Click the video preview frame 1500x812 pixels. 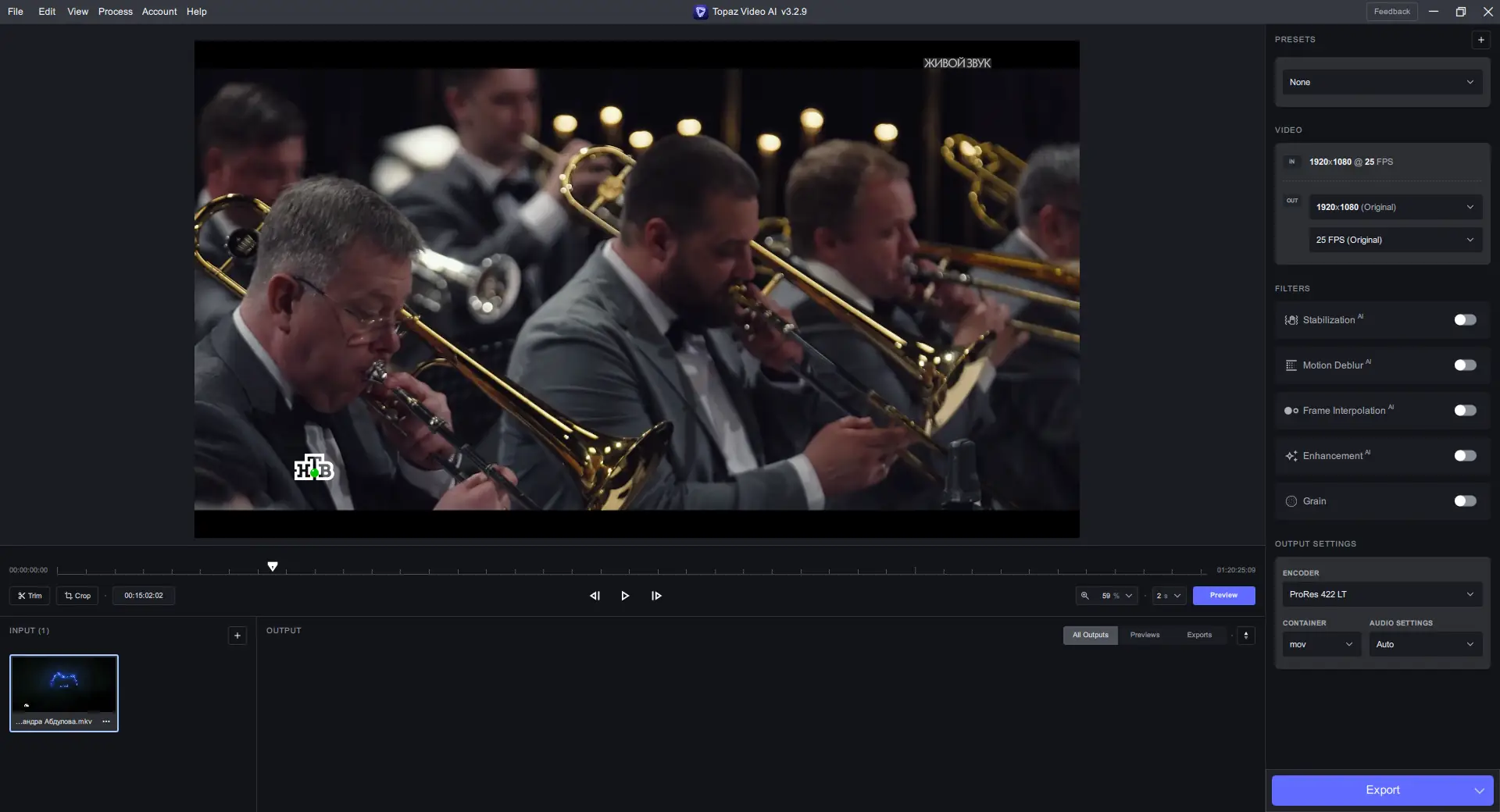[x=637, y=289]
